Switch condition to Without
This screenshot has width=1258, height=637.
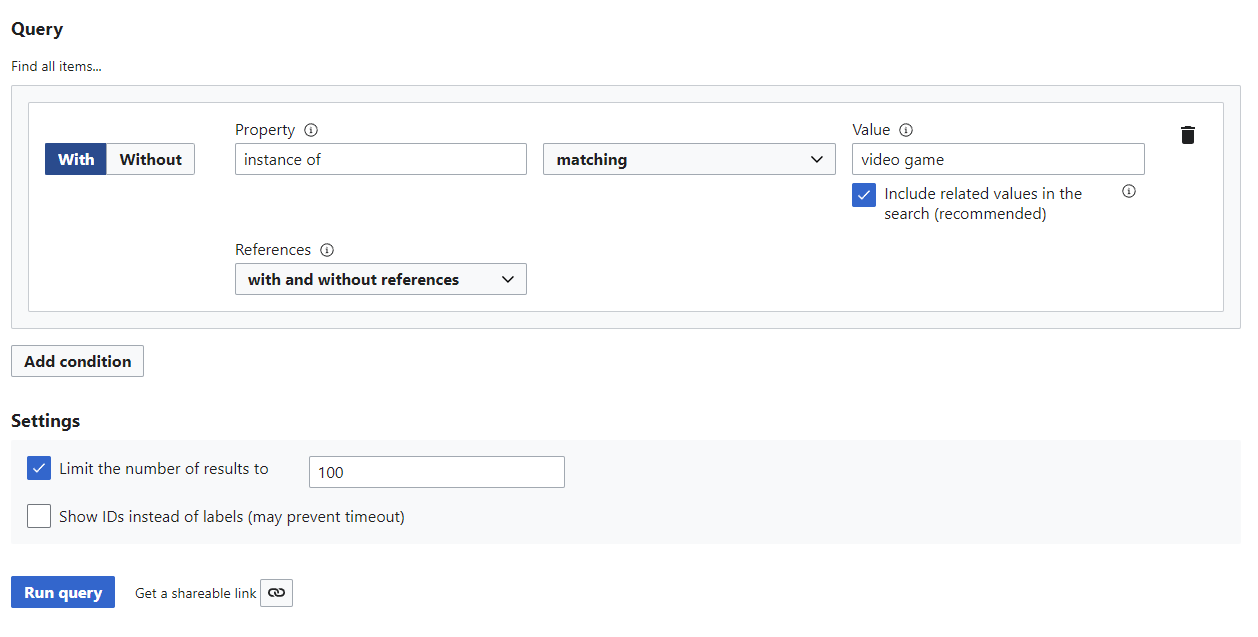pos(151,160)
